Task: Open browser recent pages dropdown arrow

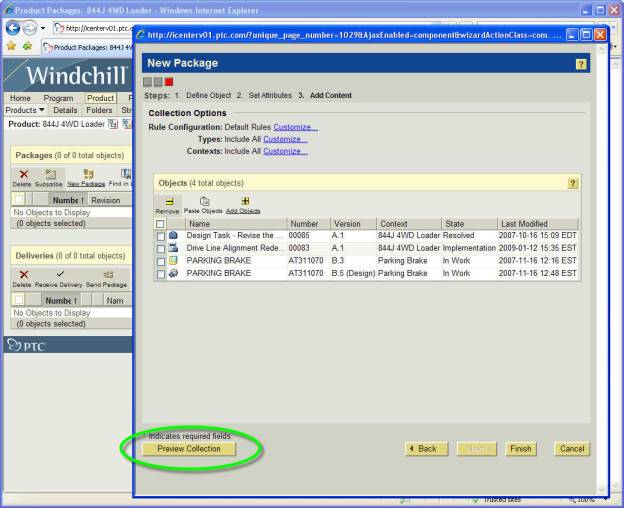Action: click(x=43, y=28)
